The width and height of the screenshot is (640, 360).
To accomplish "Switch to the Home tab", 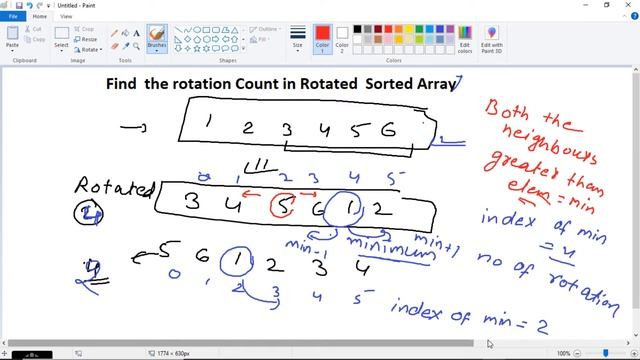I will [40, 16].
